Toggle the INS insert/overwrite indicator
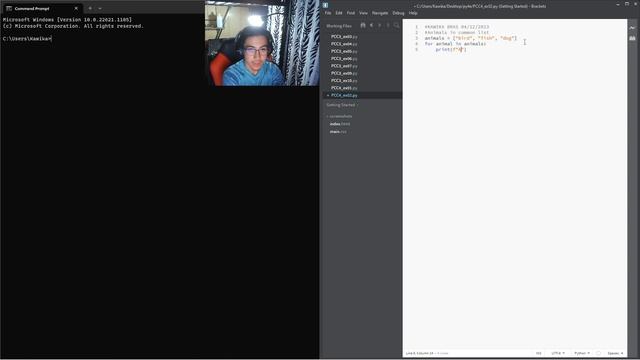 [538, 353]
